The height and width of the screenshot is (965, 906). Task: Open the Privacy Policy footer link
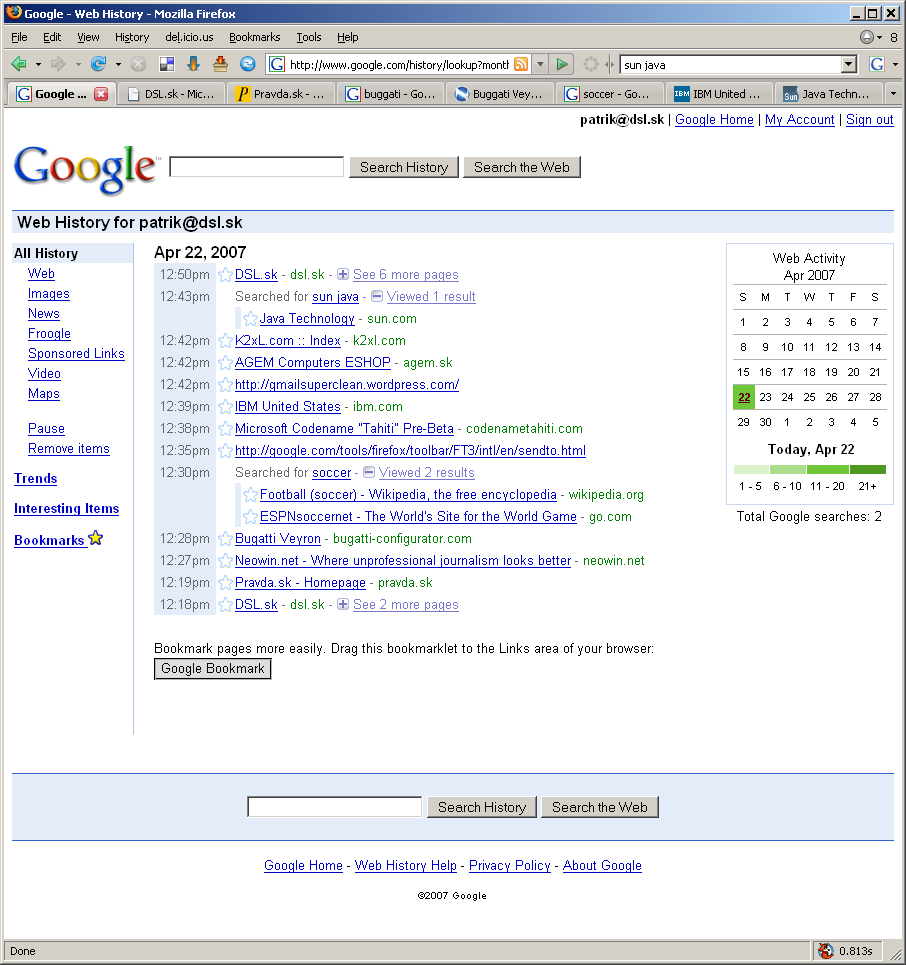coord(510,865)
